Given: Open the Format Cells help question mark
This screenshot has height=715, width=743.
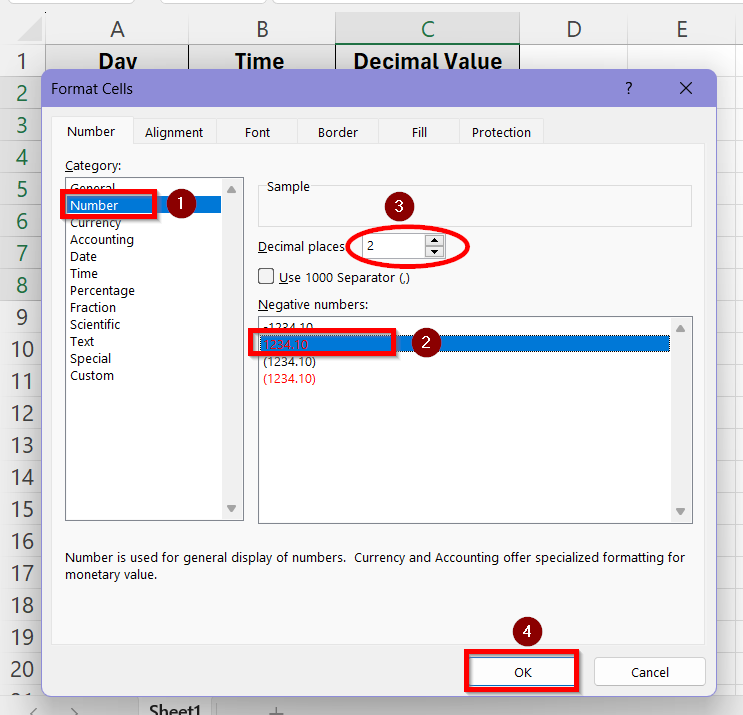Looking at the screenshot, I should click(629, 88).
